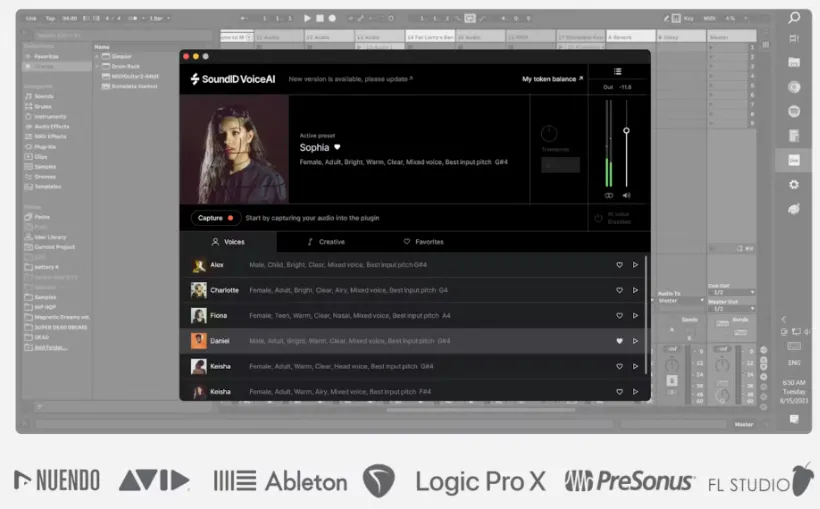Open the Audio To Master dropdown

[x=681, y=301]
